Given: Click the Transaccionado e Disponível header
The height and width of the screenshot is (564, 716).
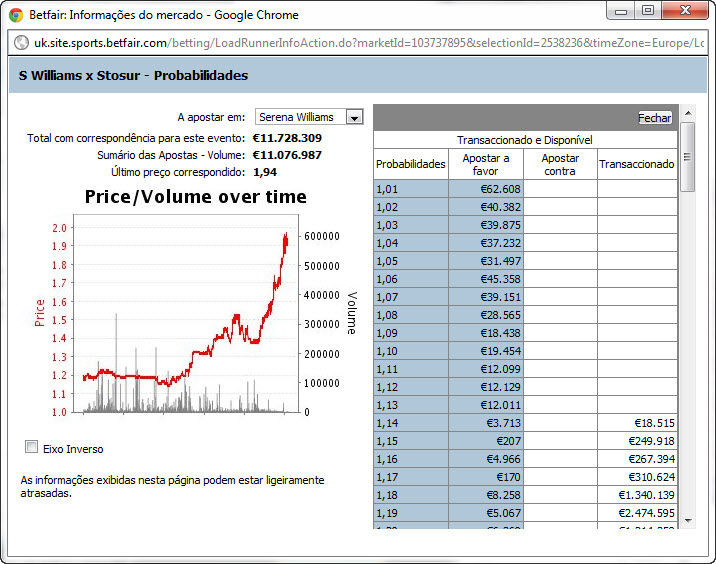Looking at the screenshot, I should point(525,140).
